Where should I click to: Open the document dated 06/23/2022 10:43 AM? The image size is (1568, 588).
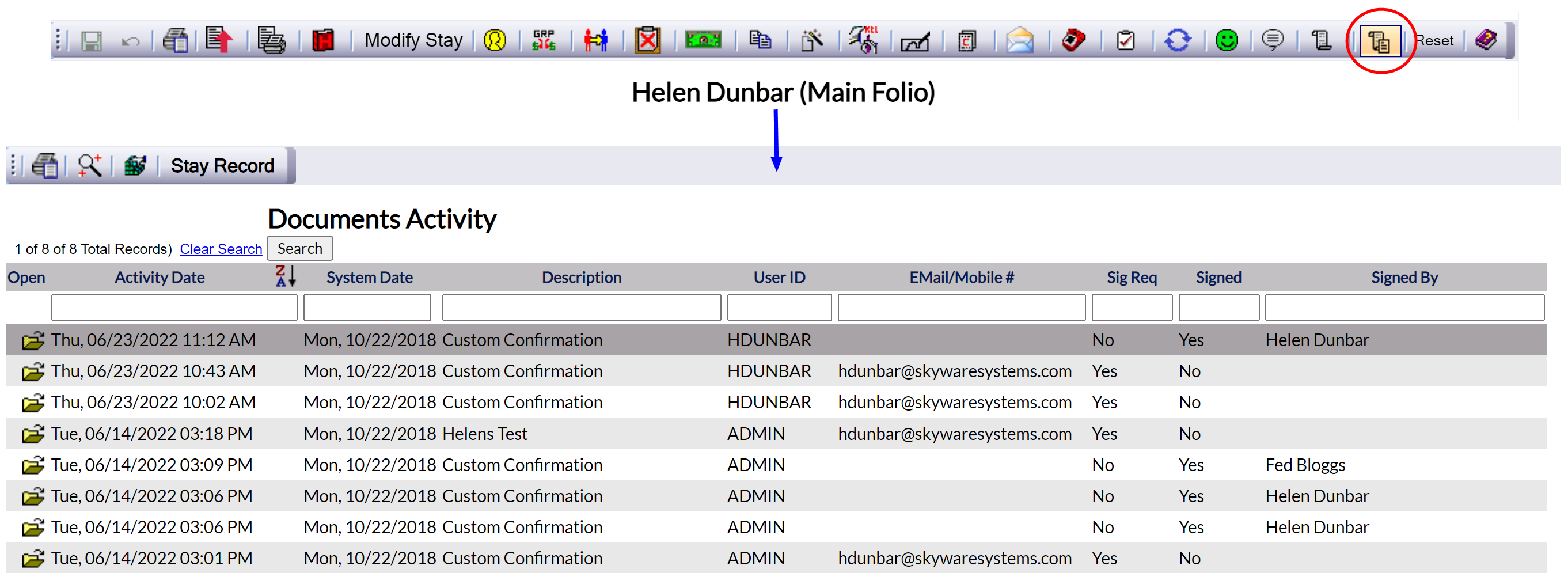[x=33, y=371]
